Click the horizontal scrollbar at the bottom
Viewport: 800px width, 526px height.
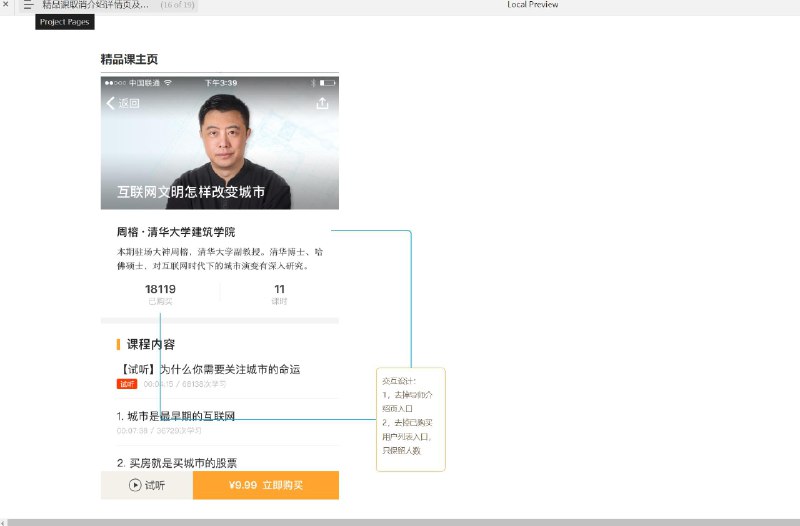coord(403,522)
